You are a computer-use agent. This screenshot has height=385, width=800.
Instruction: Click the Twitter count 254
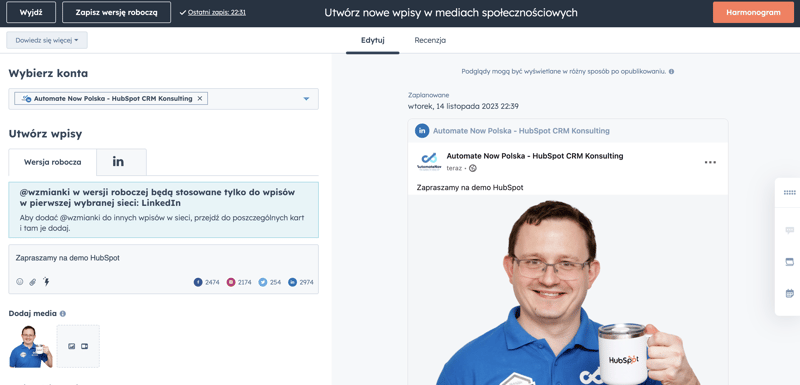(x=276, y=282)
